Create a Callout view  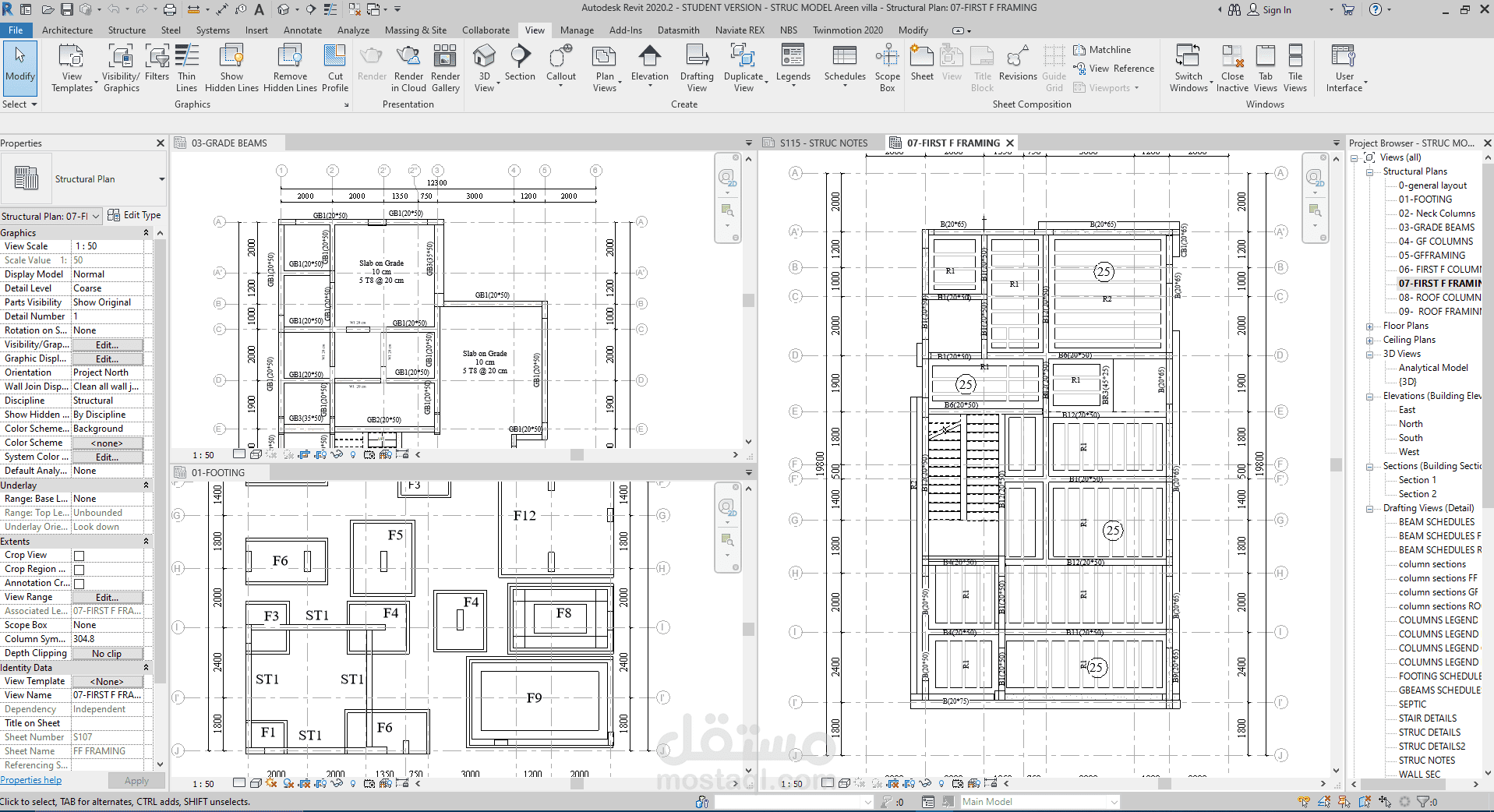(561, 64)
